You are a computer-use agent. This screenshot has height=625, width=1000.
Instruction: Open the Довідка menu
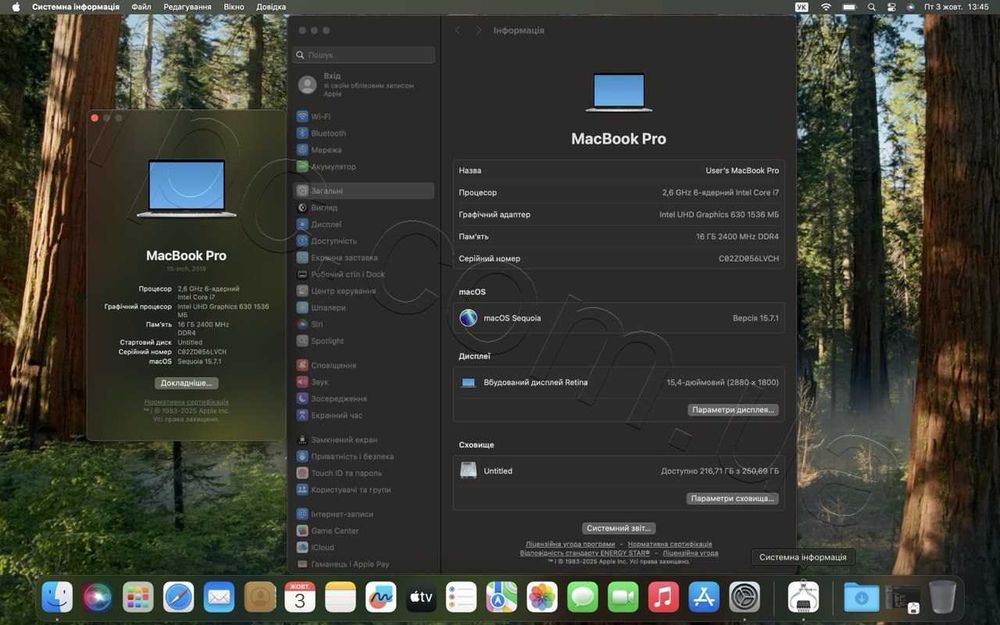click(271, 7)
